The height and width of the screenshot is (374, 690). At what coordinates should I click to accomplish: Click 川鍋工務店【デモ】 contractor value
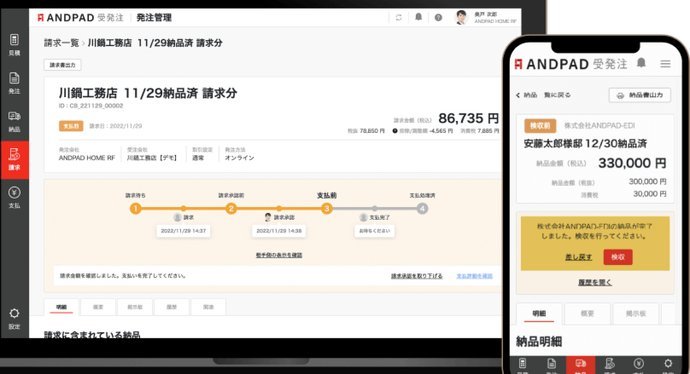[x=152, y=158]
